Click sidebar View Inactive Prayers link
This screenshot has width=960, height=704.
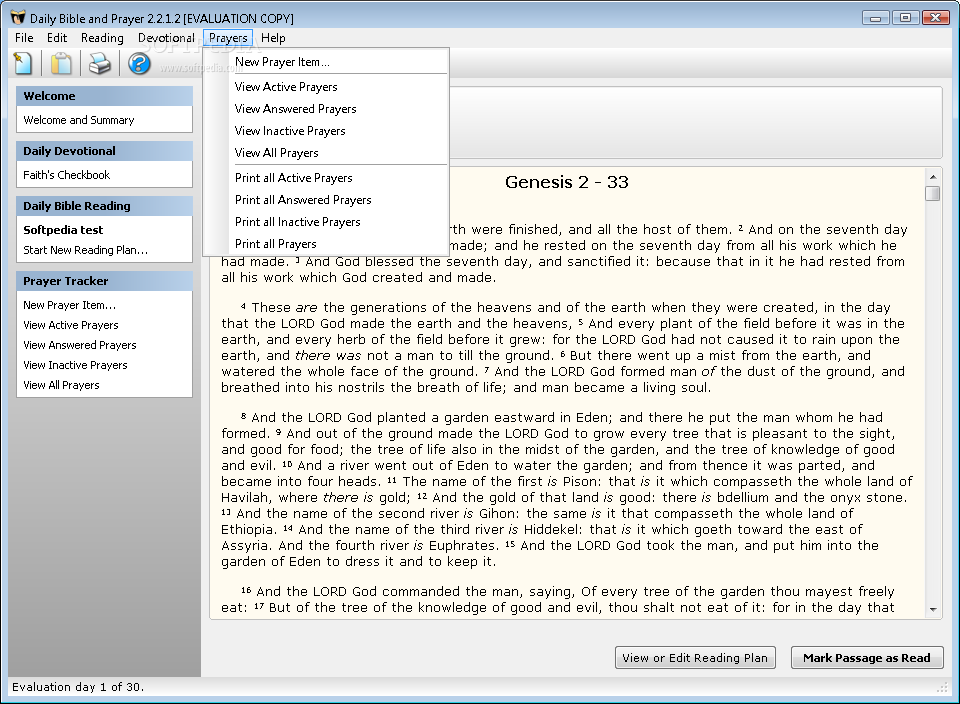(75, 365)
